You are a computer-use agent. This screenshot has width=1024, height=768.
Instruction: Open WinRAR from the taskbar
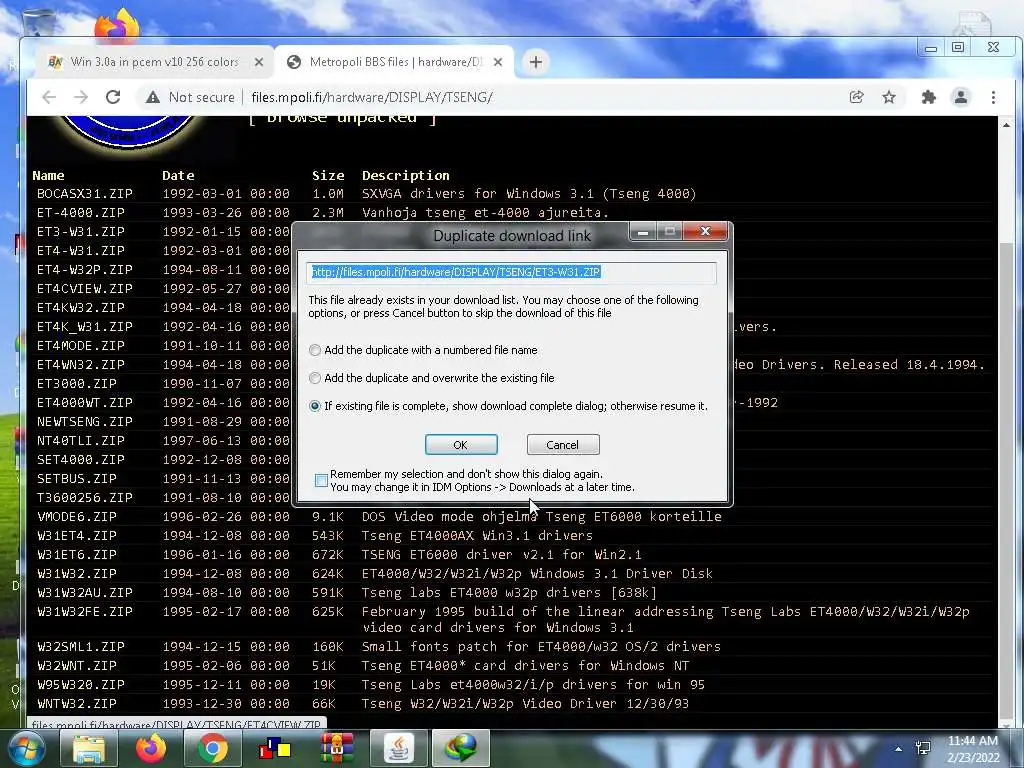pos(337,748)
